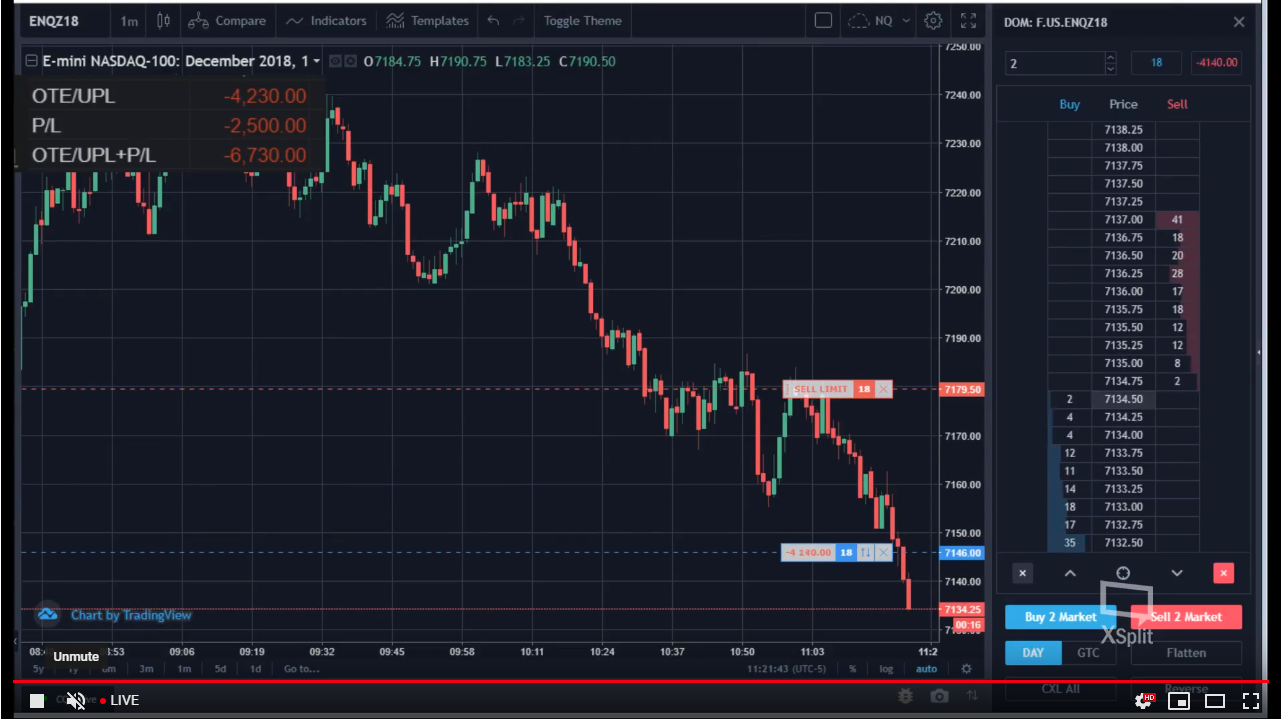Open the Indicators menu

point(326,21)
